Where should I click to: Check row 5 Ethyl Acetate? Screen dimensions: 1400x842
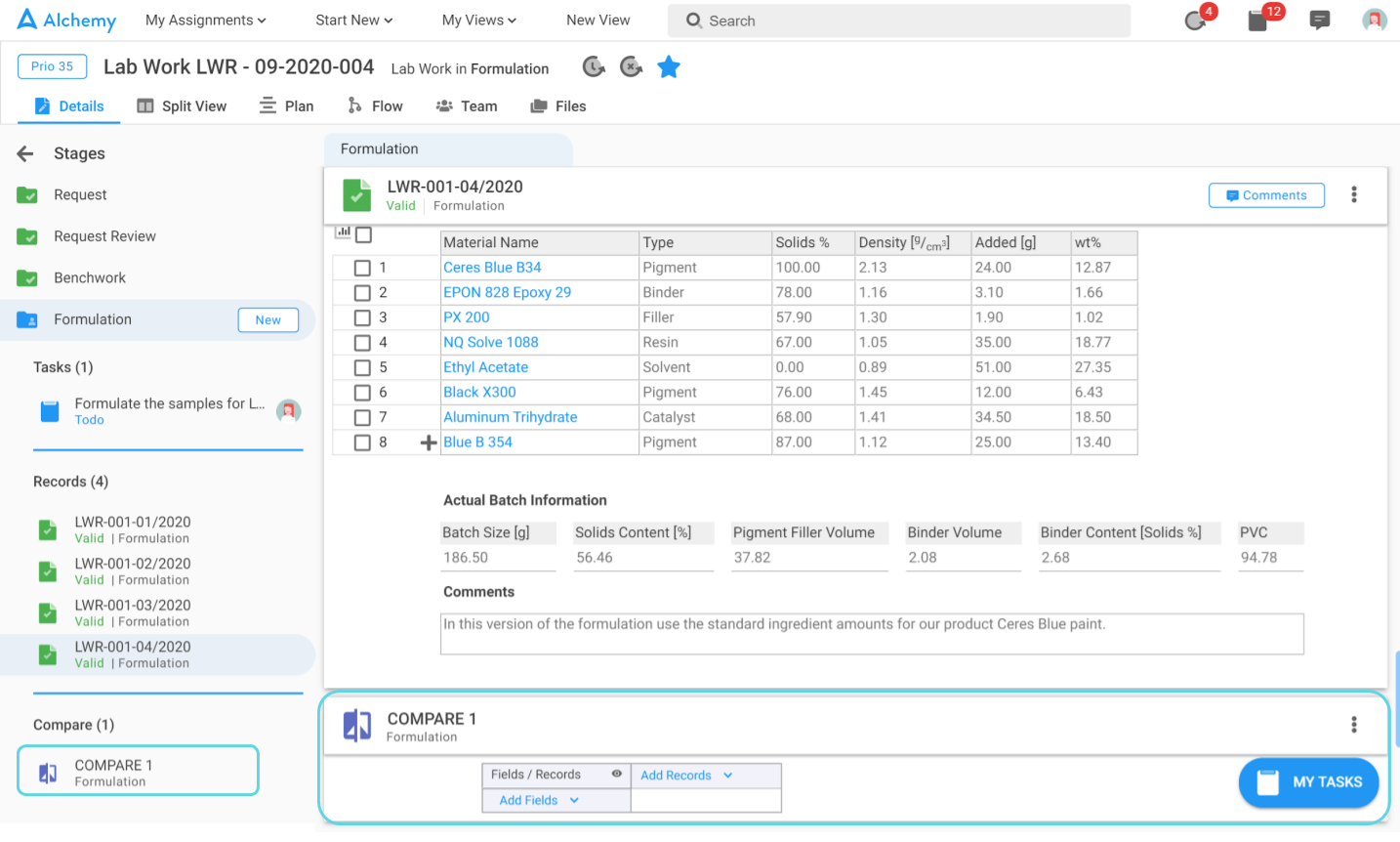362,368
